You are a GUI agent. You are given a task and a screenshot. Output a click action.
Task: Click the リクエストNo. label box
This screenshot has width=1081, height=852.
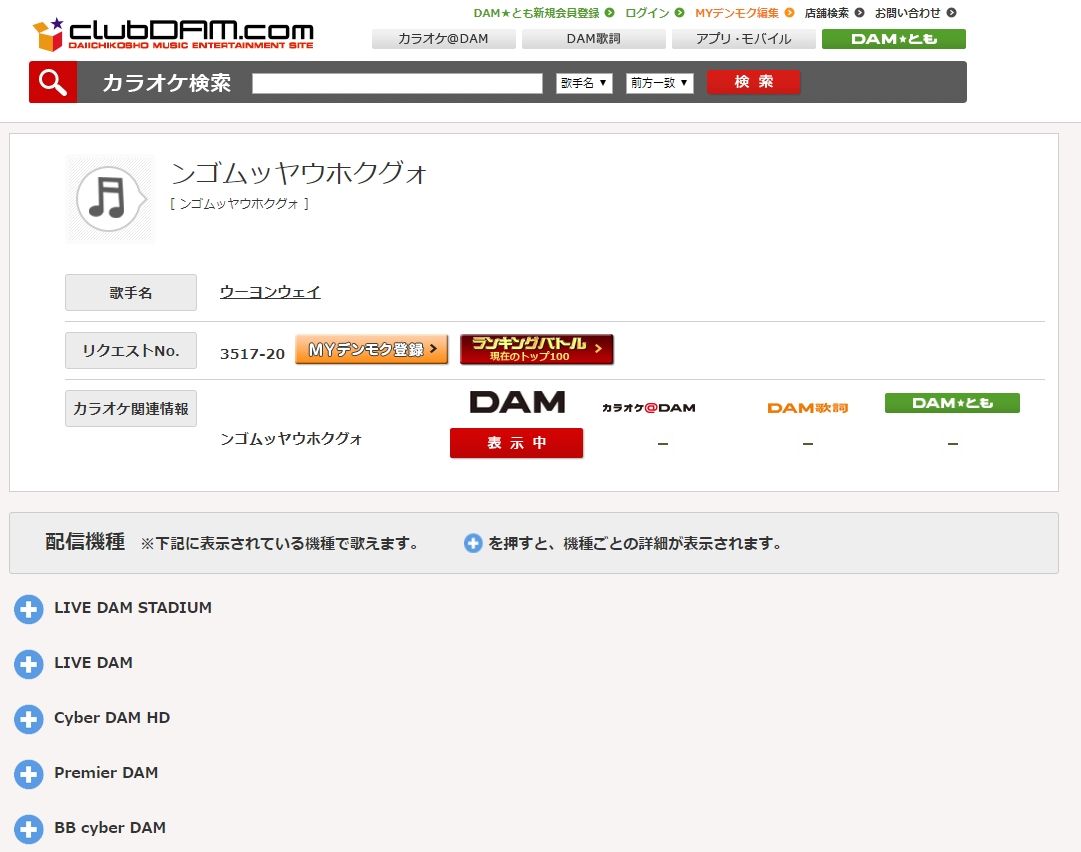131,350
